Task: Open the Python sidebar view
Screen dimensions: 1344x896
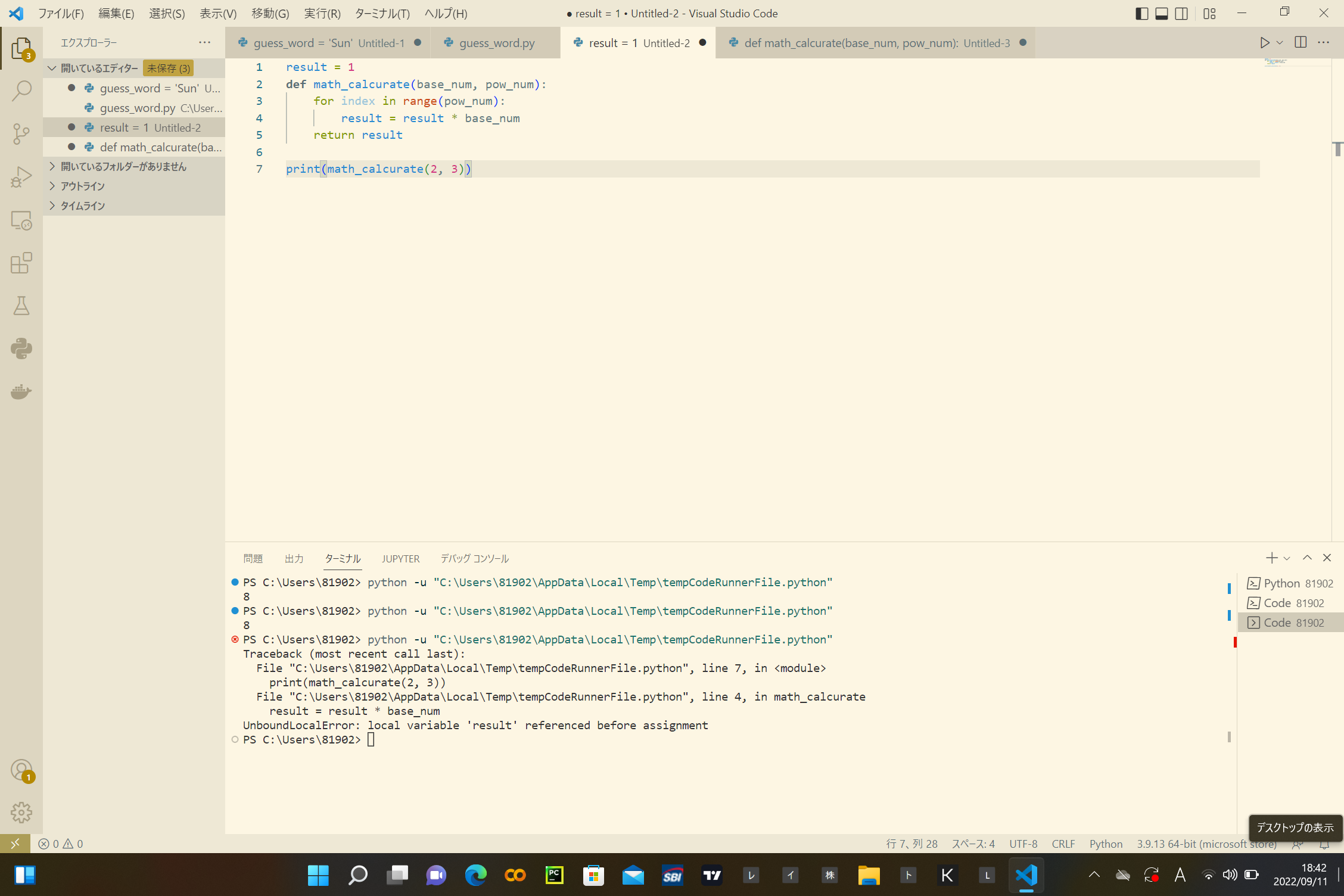Action: click(x=21, y=349)
